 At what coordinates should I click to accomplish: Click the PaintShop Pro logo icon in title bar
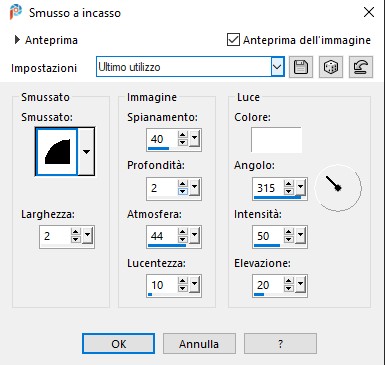point(16,12)
